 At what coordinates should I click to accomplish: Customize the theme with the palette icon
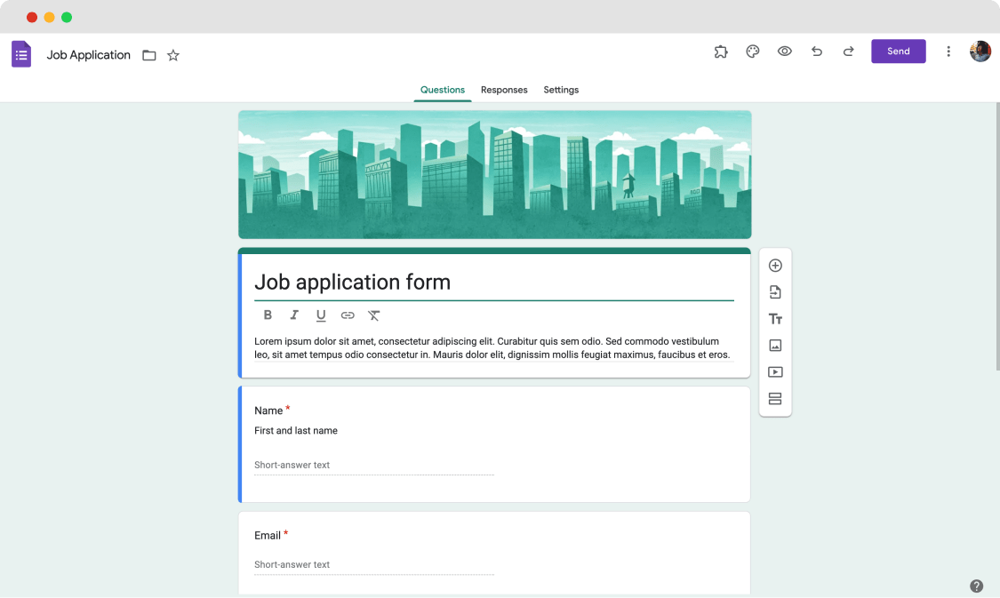tap(752, 51)
